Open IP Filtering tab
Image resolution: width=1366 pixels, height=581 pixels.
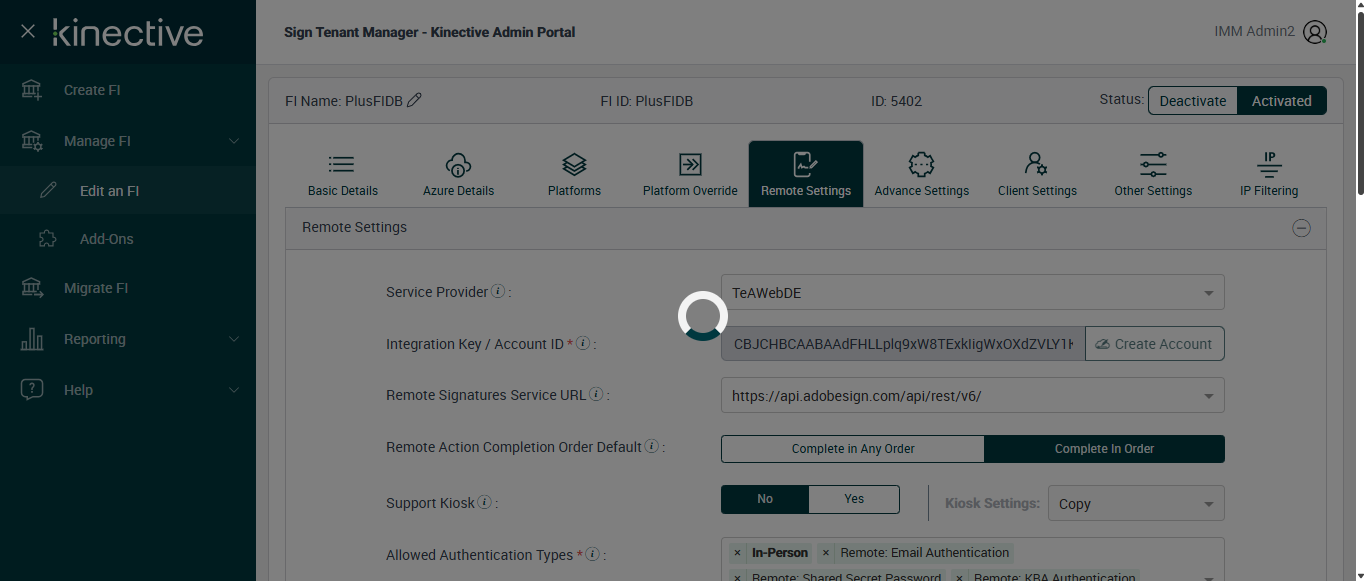click(1269, 174)
